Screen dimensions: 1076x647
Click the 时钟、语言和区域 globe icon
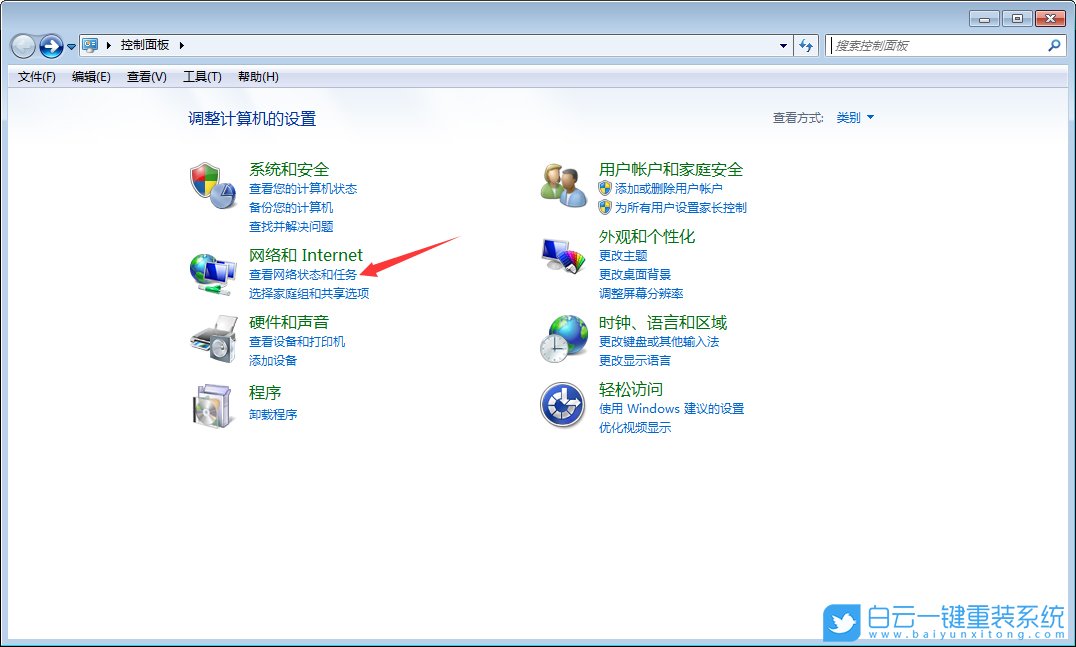[x=563, y=338]
